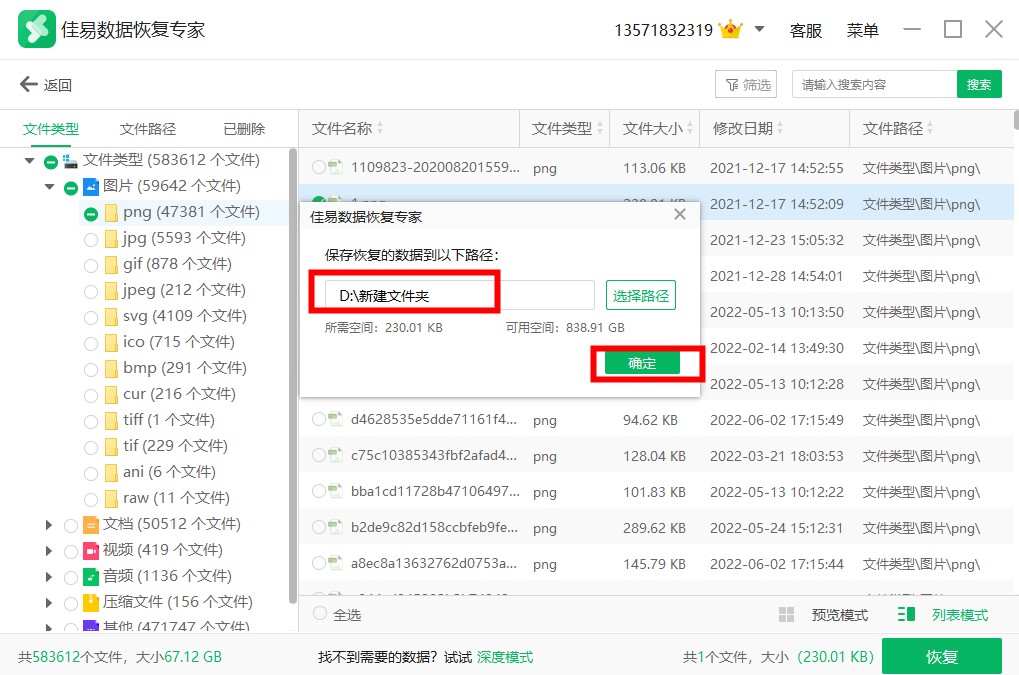Focus the search content input field
1019x675 pixels.
point(874,84)
